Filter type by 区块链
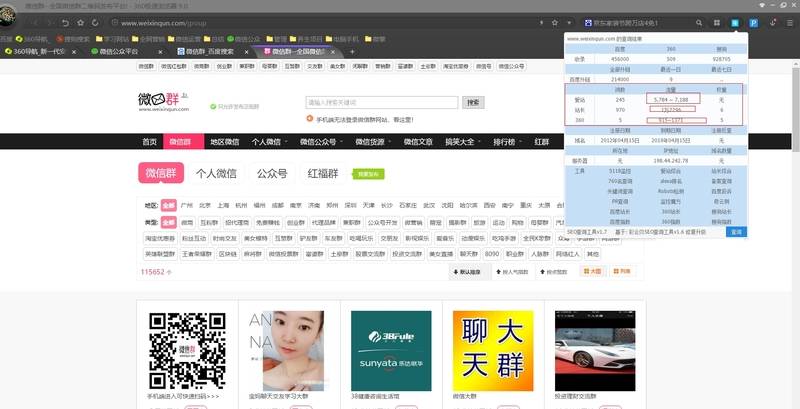 pyautogui.click(x=227, y=254)
